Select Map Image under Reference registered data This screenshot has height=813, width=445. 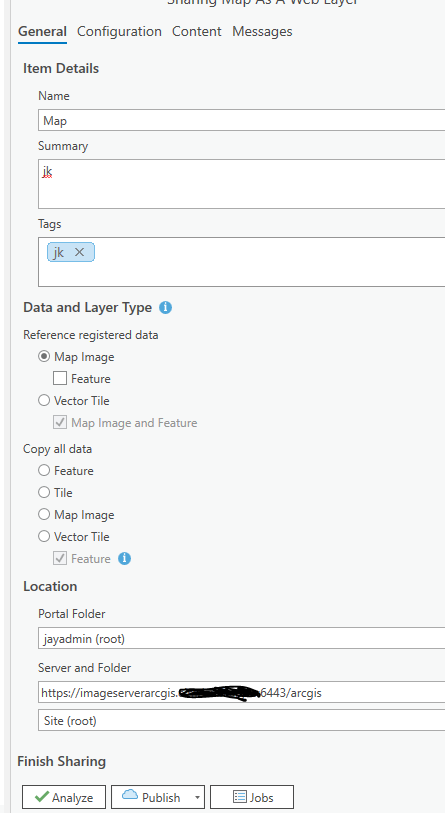coord(45,357)
